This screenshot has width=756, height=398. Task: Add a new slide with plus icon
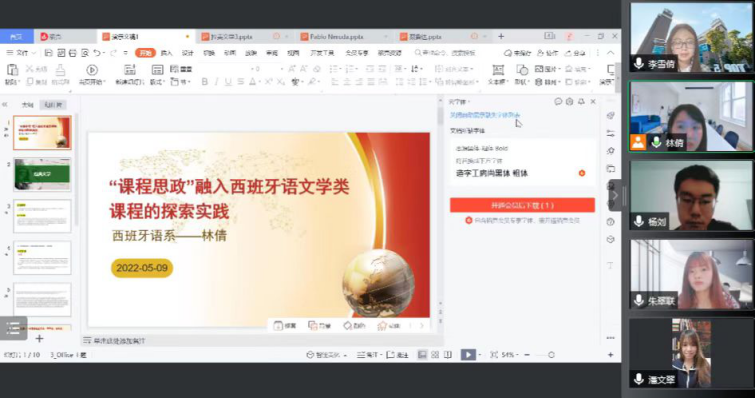click(40, 339)
